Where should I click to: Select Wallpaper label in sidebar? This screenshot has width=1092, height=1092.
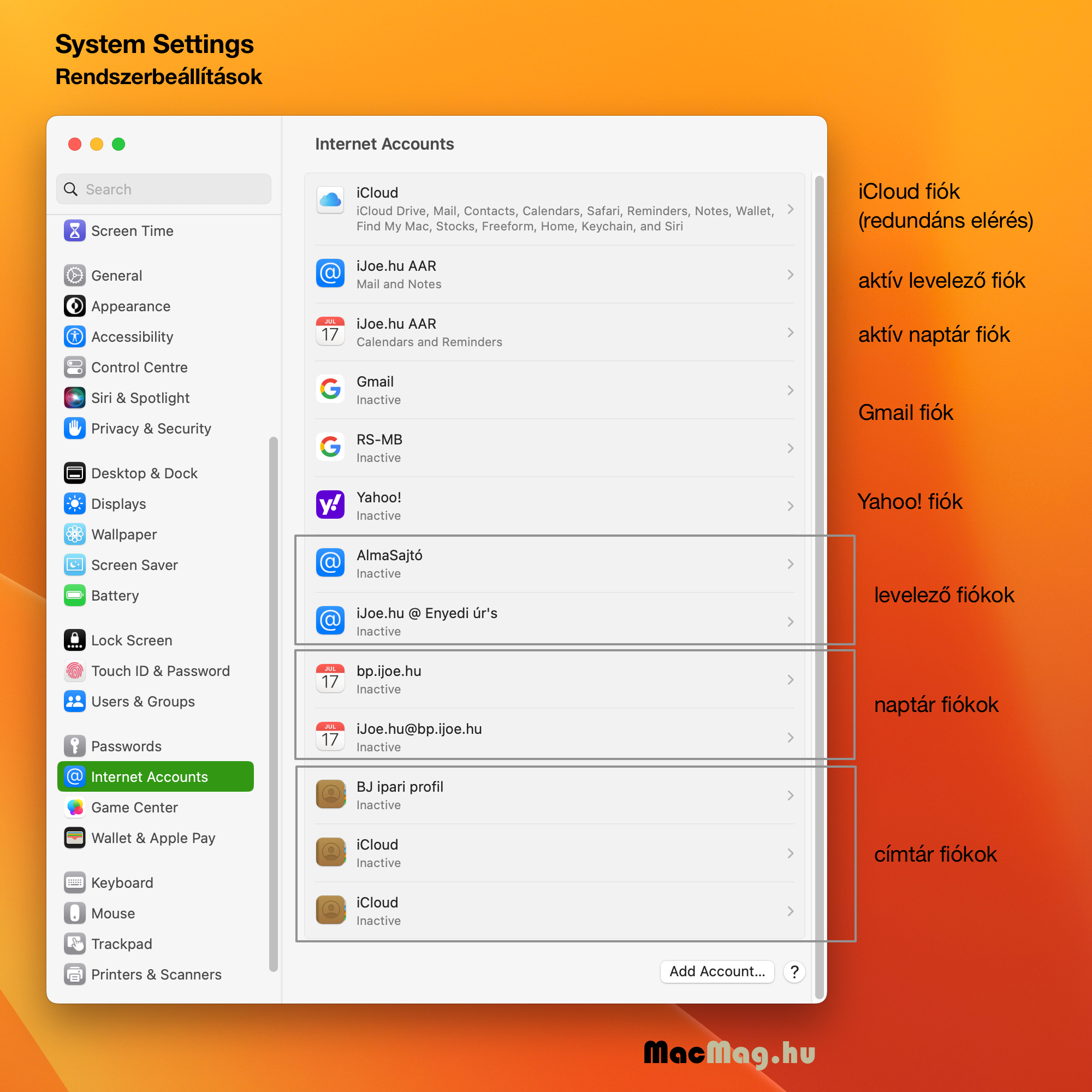(124, 534)
